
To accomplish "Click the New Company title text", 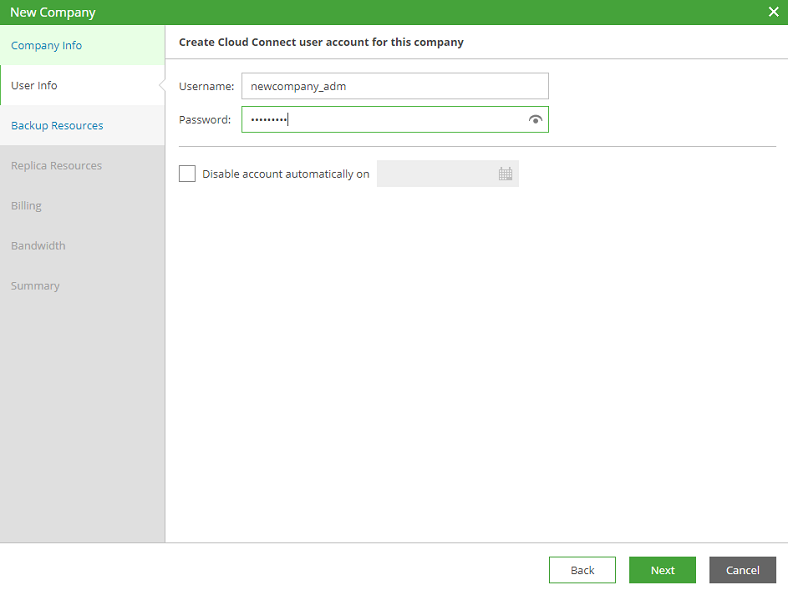I will [x=53, y=13].
